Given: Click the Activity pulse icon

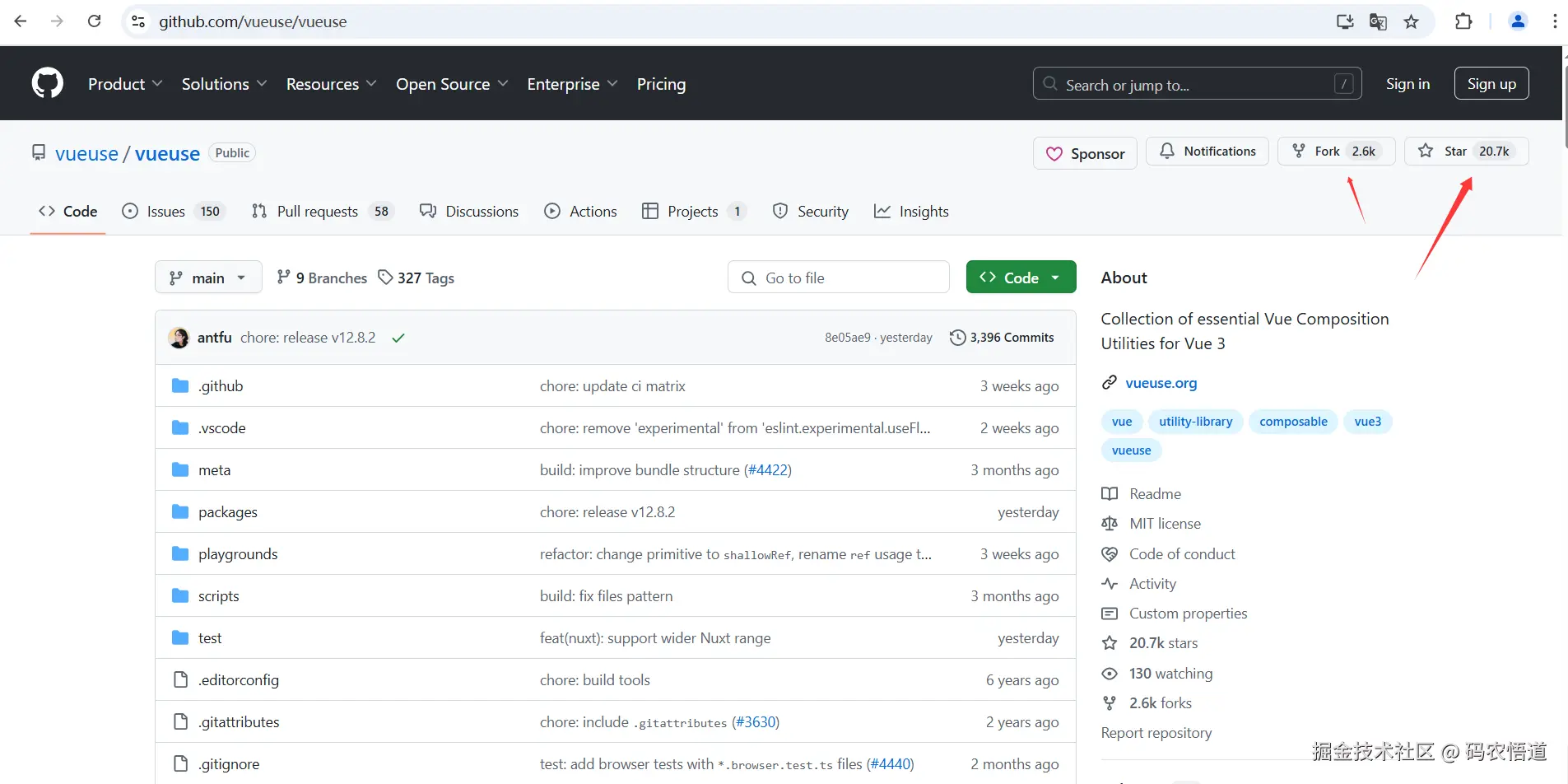Looking at the screenshot, I should click(1110, 584).
